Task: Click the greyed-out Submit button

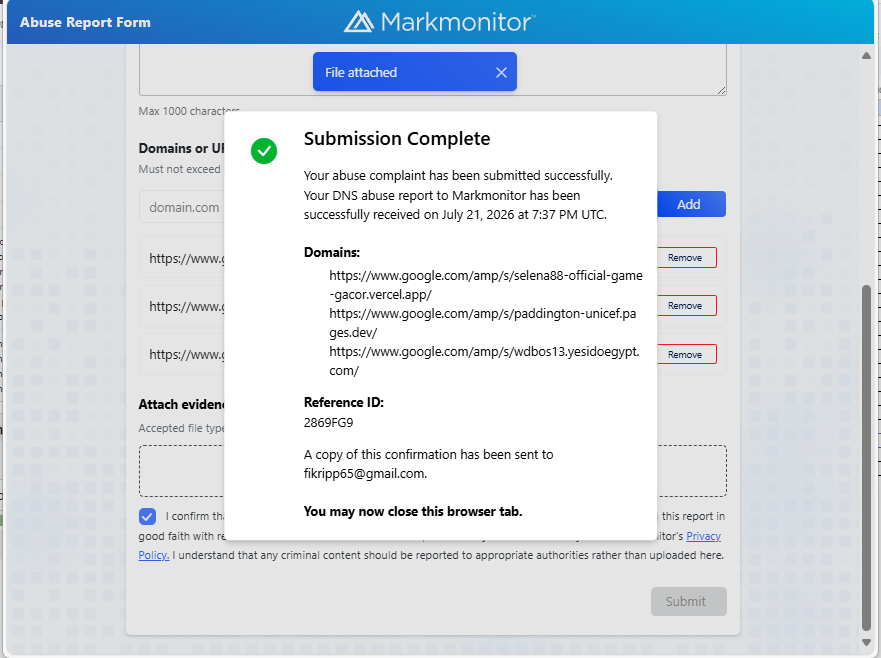Action: [688, 601]
